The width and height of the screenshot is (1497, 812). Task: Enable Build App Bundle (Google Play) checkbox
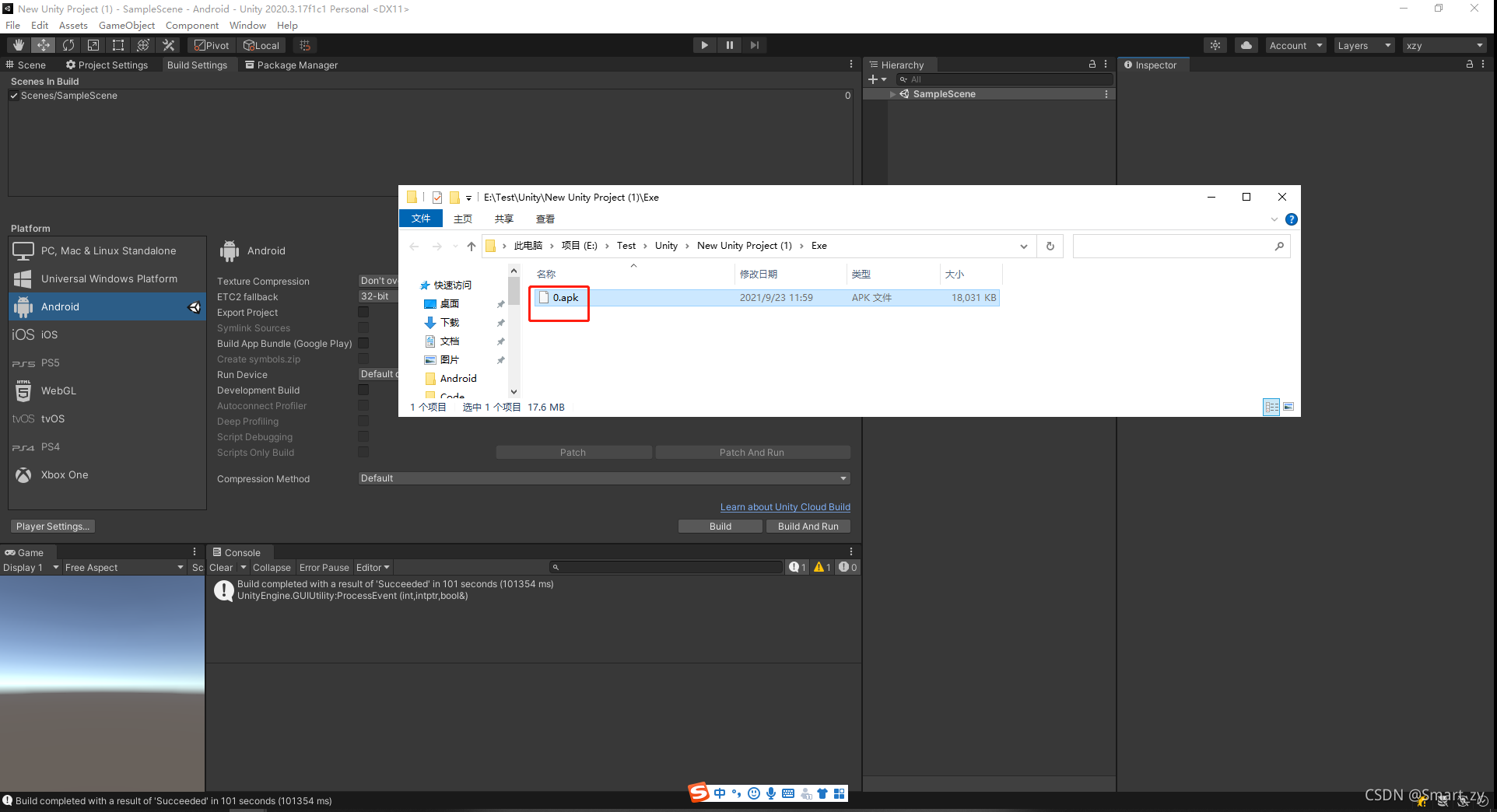(363, 343)
